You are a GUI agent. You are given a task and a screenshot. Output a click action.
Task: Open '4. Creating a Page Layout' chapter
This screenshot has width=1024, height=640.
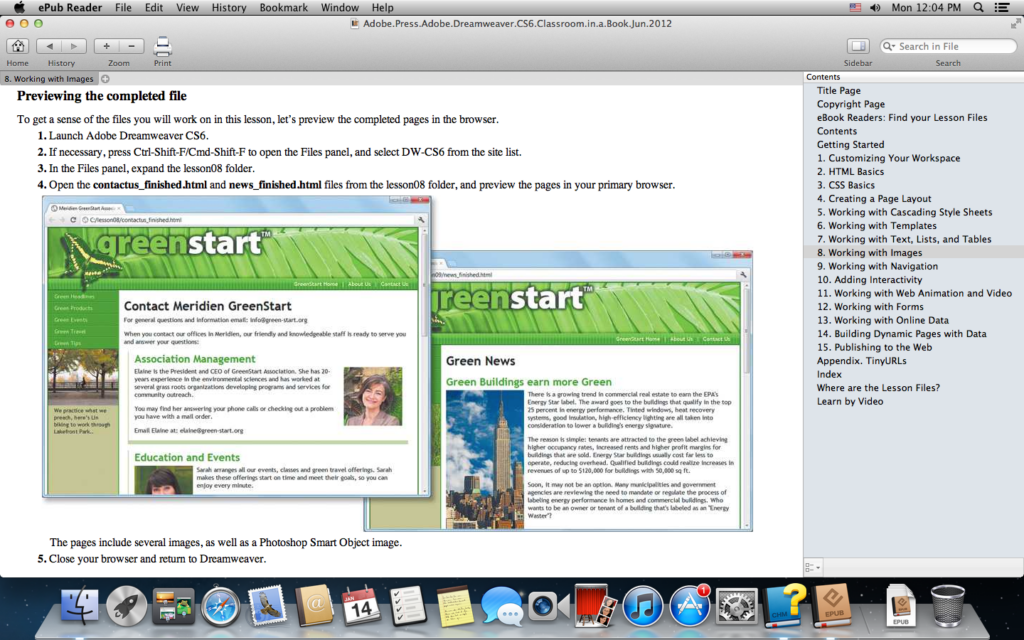tap(874, 199)
